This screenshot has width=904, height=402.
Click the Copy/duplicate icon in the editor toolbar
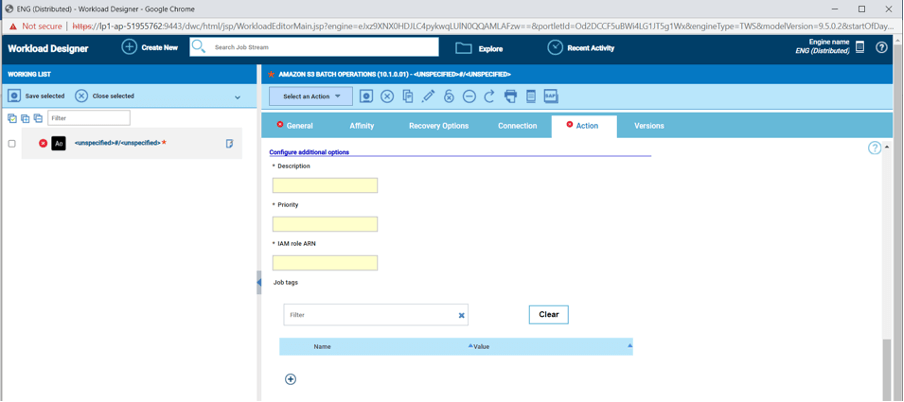pyautogui.click(x=408, y=96)
